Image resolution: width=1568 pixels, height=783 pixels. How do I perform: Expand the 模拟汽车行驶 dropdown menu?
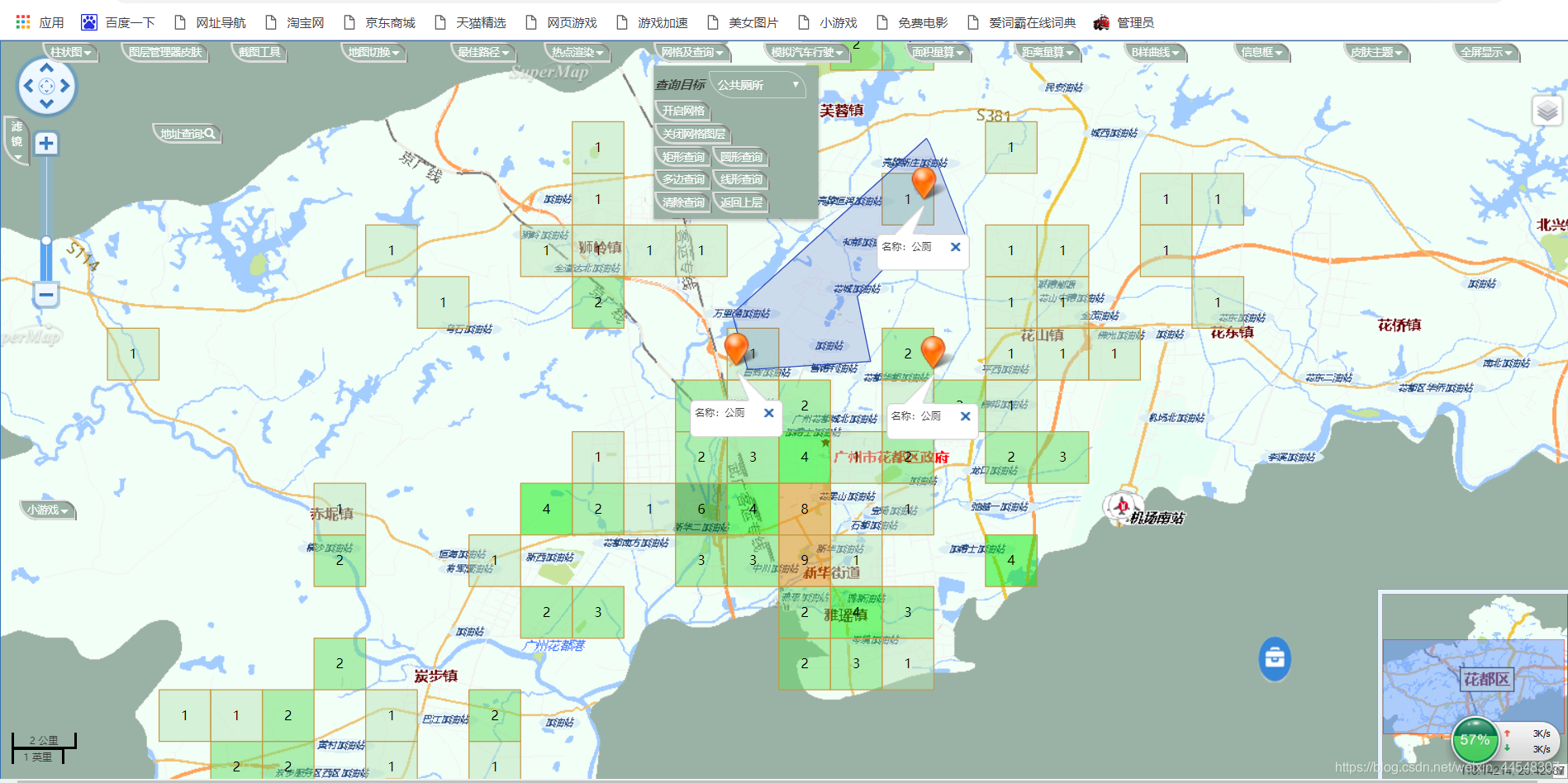coord(807,52)
